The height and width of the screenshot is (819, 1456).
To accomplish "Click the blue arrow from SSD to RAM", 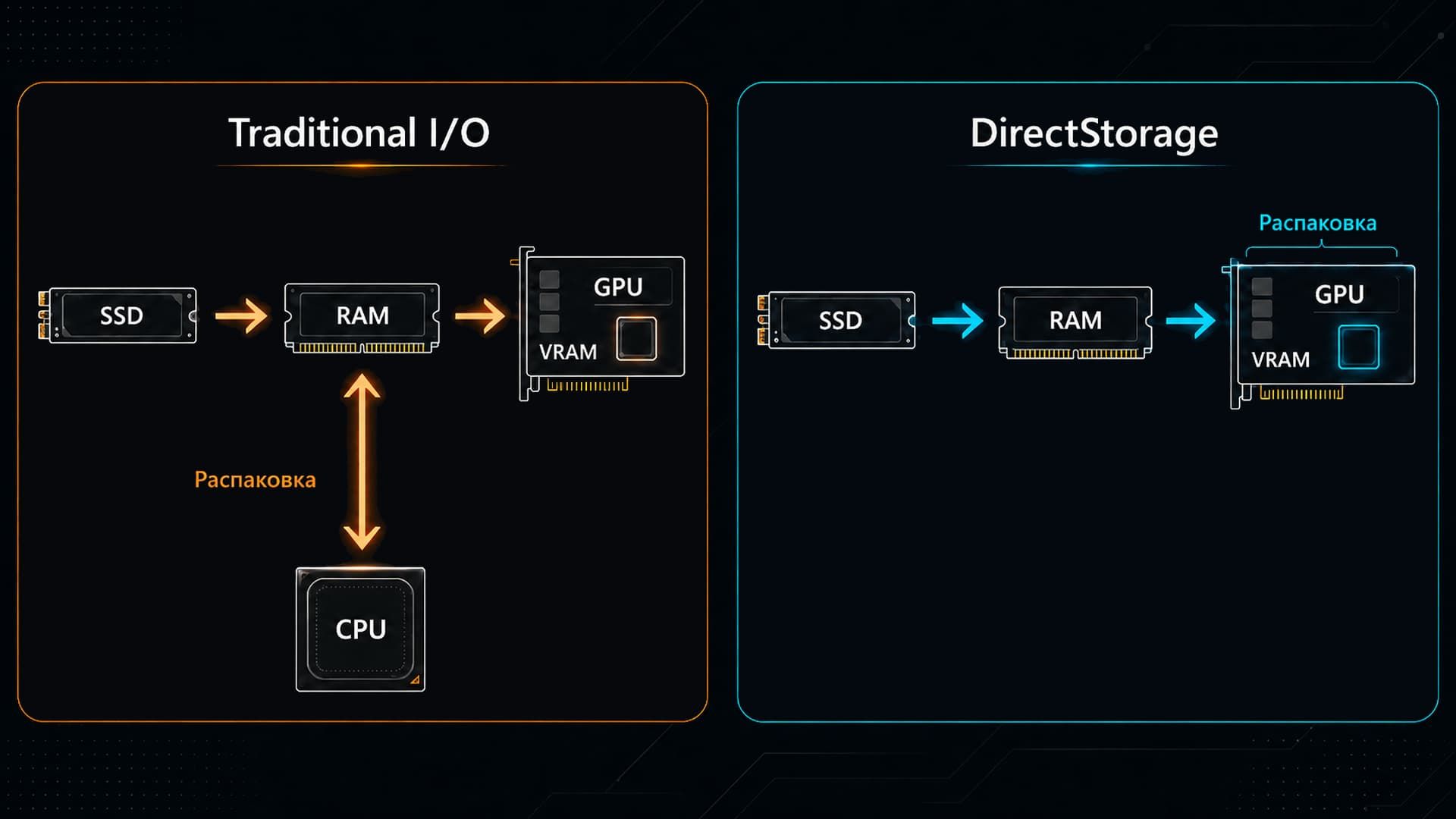I will click(x=957, y=321).
